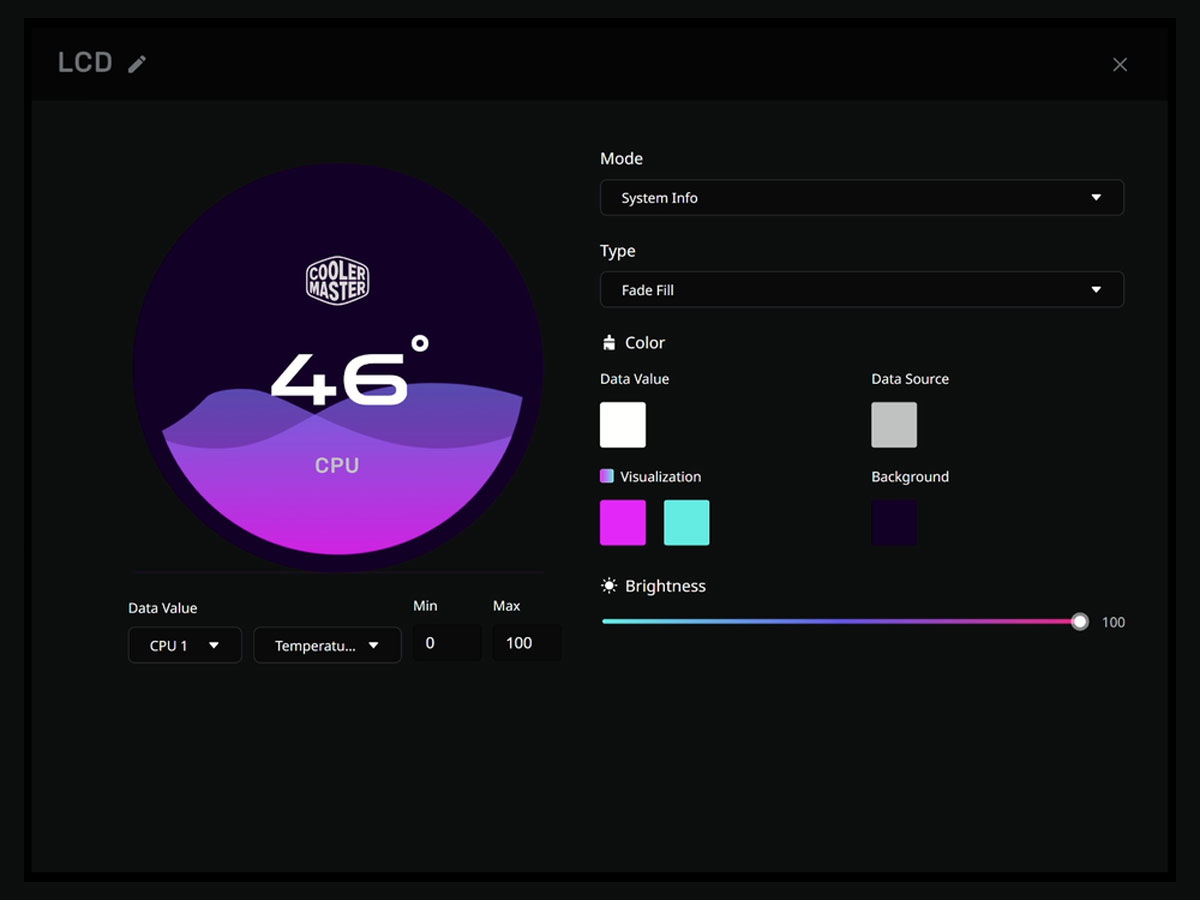The width and height of the screenshot is (1200, 900).
Task: Click the sun icon next to Brightness
Action: (x=608, y=586)
